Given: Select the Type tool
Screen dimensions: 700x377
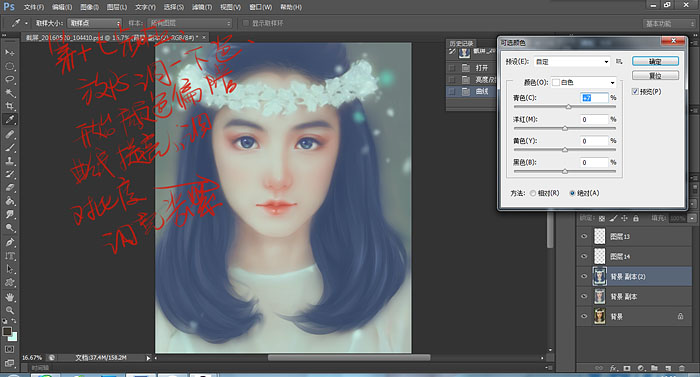Looking at the screenshot, I should [10, 256].
